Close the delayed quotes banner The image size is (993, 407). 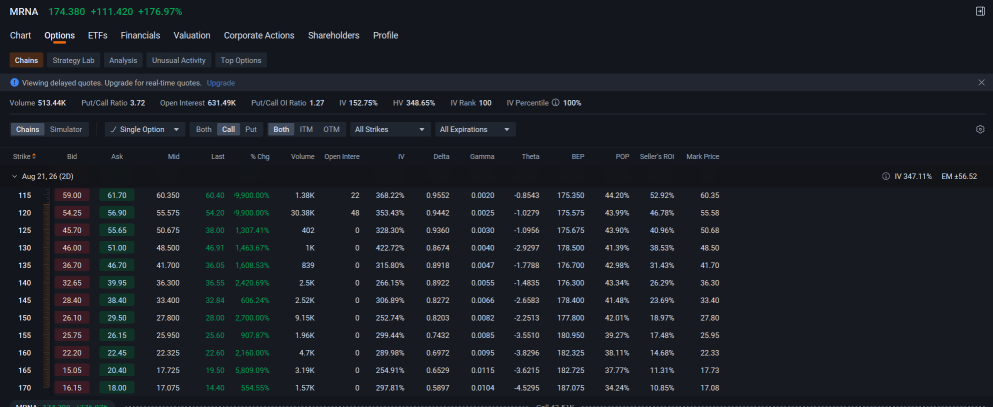click(x=982, y=82)
